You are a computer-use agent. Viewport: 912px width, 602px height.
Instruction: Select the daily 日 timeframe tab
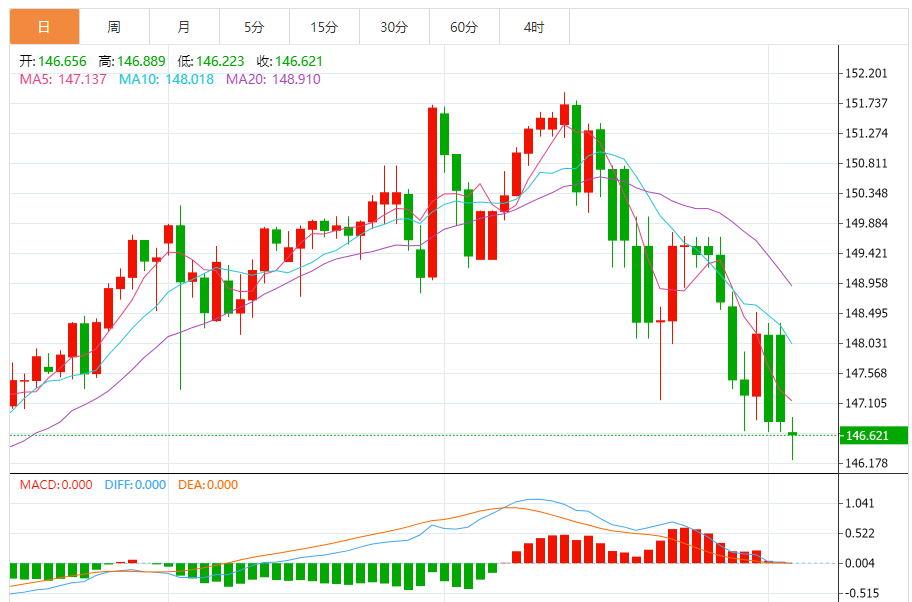44,27
